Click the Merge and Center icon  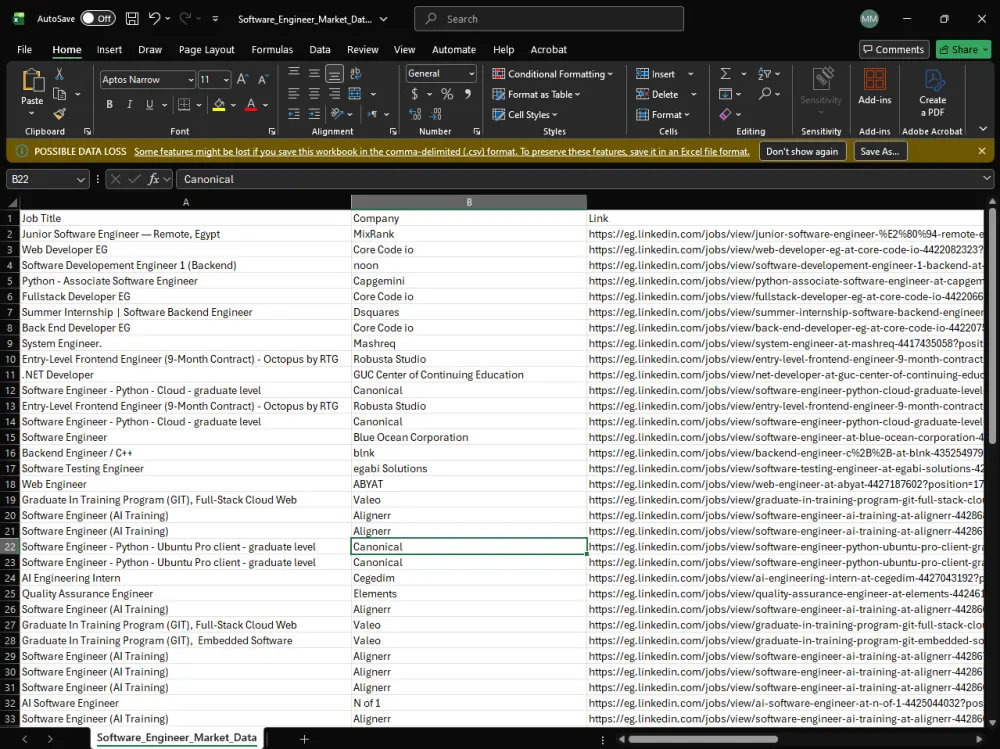356,94
